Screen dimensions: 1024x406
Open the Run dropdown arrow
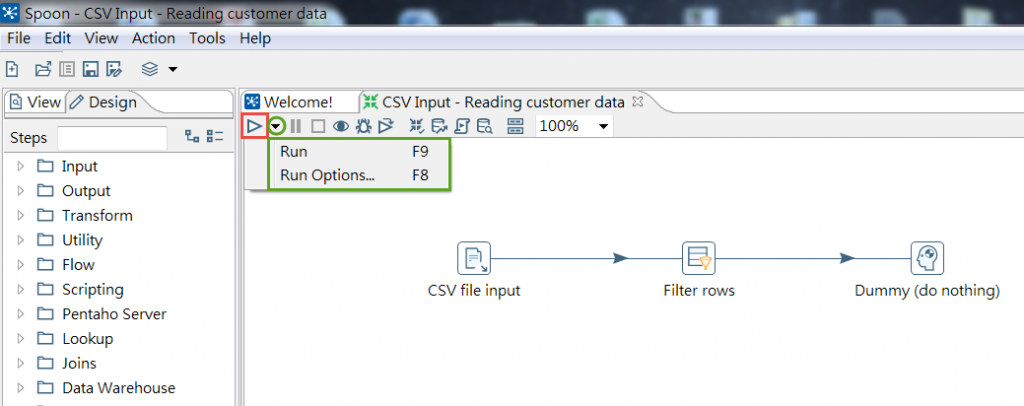click(278, 126)
